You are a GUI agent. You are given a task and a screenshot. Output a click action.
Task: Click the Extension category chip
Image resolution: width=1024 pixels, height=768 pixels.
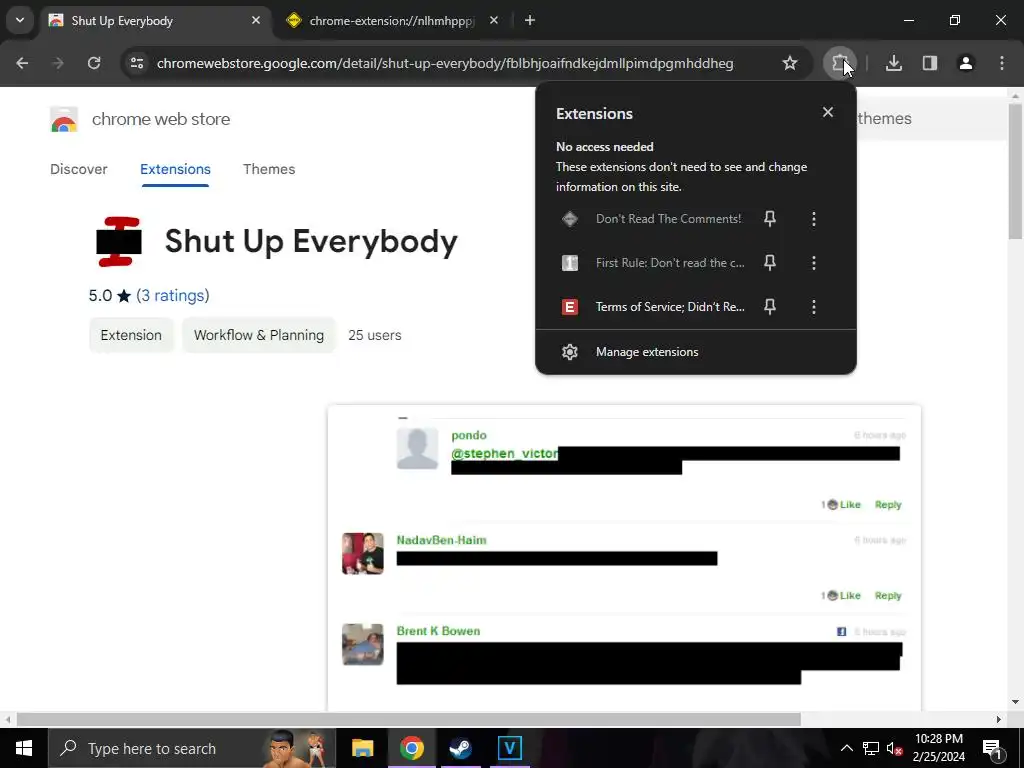coord(131,335)
